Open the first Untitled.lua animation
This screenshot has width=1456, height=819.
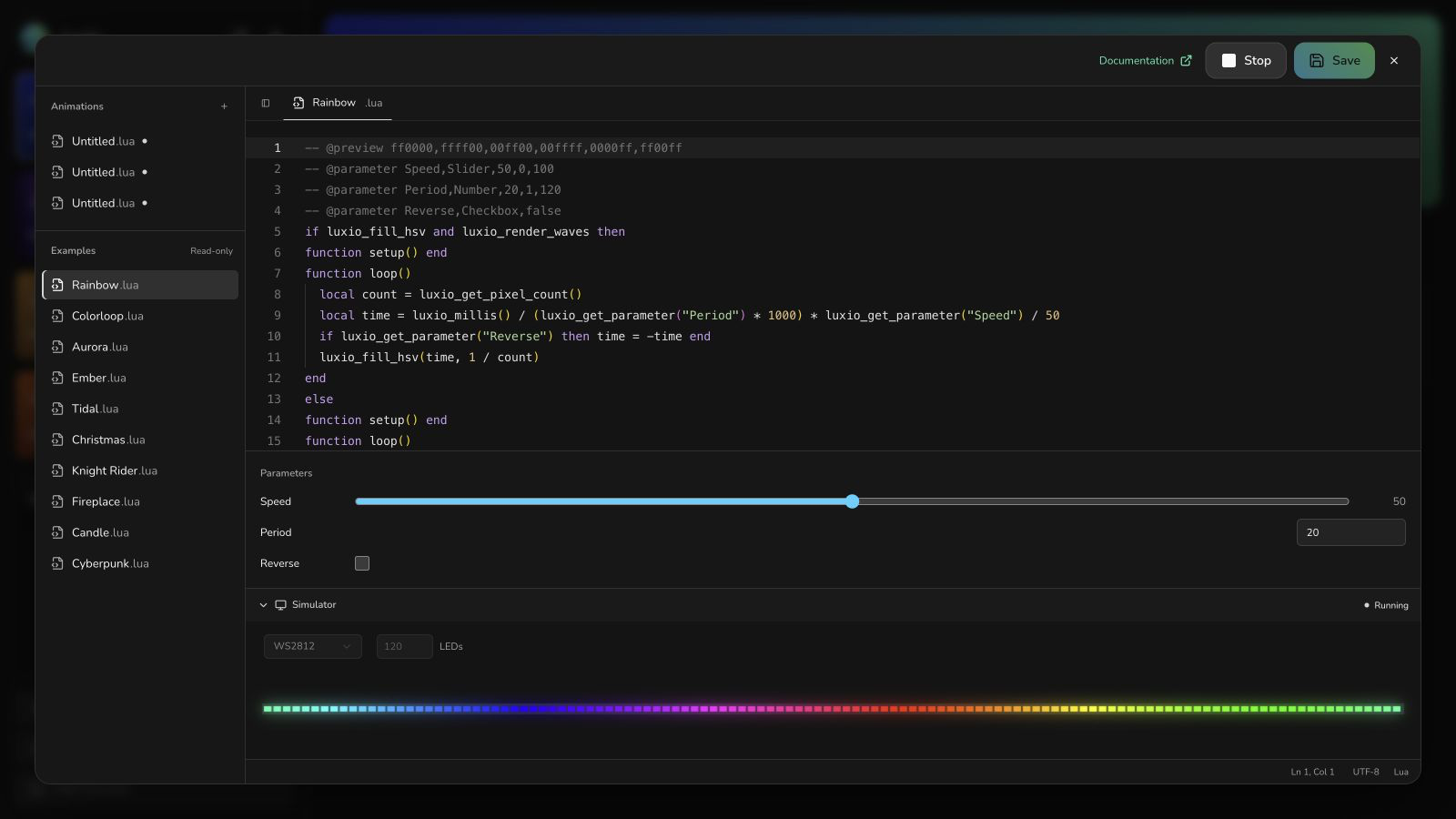point(140,141)
